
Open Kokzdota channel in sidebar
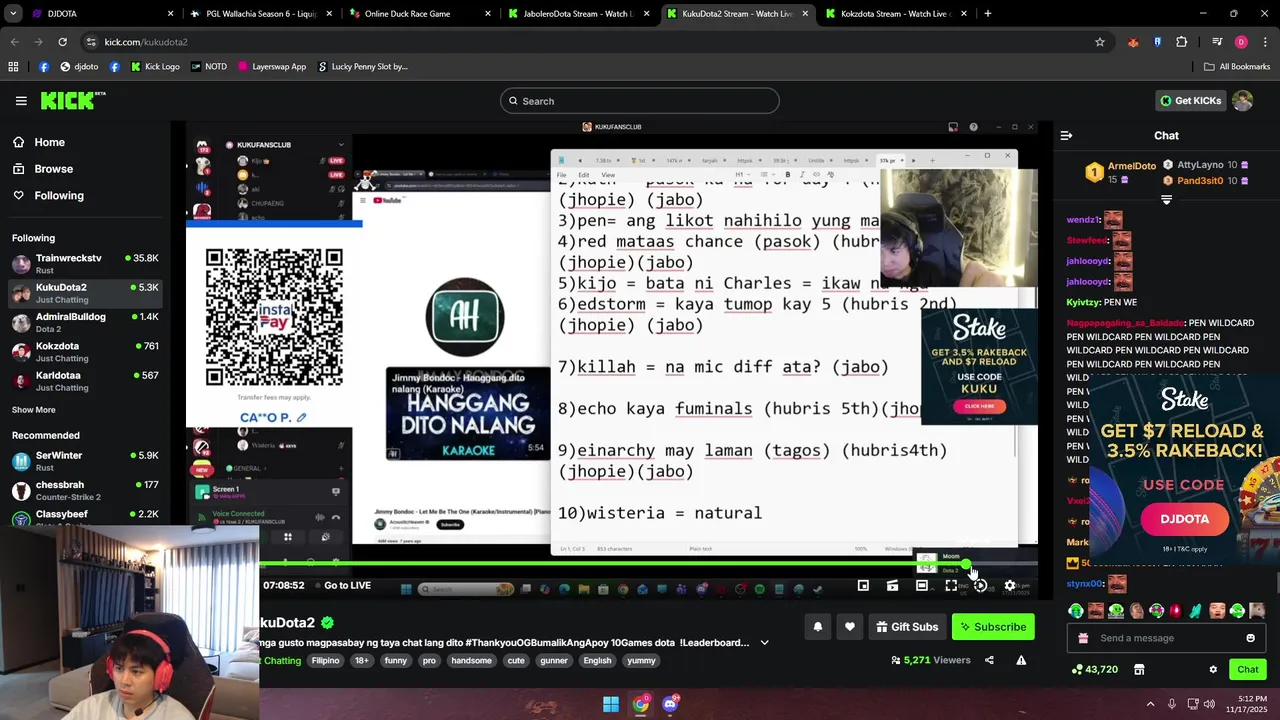(x=85, y=352)
